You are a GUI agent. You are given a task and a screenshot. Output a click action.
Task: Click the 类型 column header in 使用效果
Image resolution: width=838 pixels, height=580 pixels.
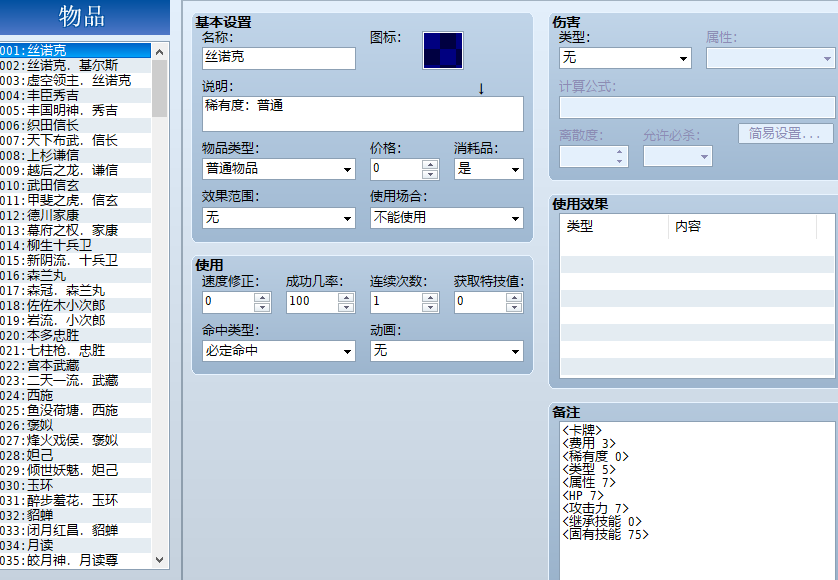(x=614, y=226)
